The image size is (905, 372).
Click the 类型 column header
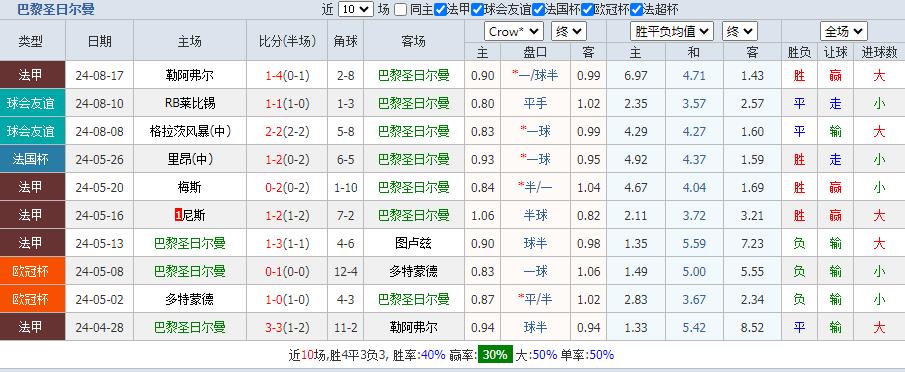[31, 41]
